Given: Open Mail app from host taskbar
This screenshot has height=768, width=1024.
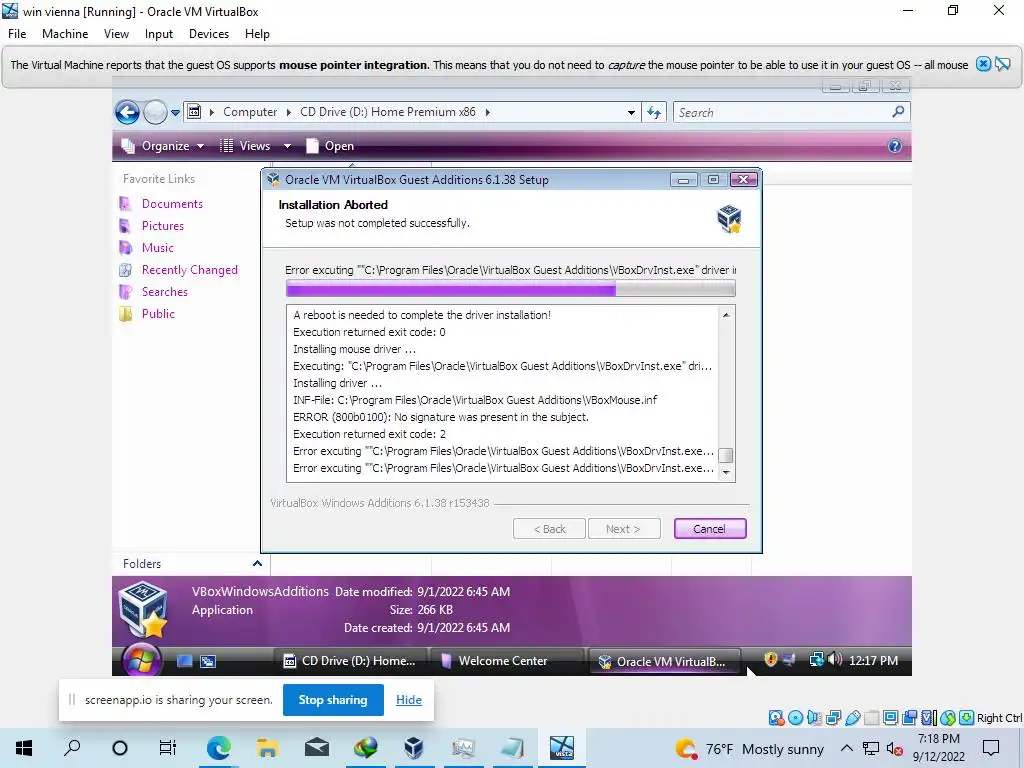Looking at the screenshot, I should click(x=317, y=748).
